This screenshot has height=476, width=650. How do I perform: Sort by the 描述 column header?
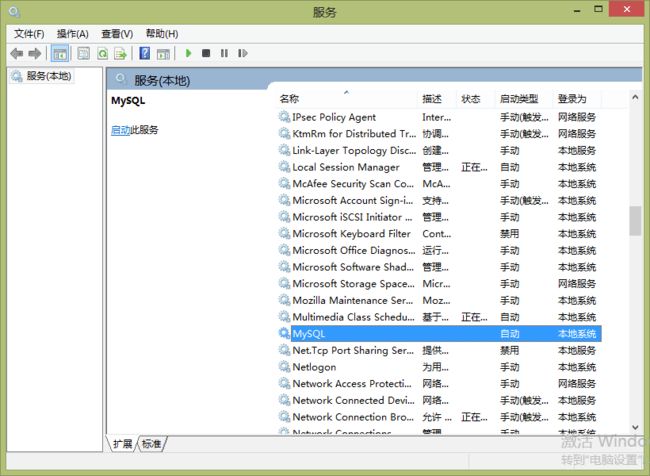point(437,99)
